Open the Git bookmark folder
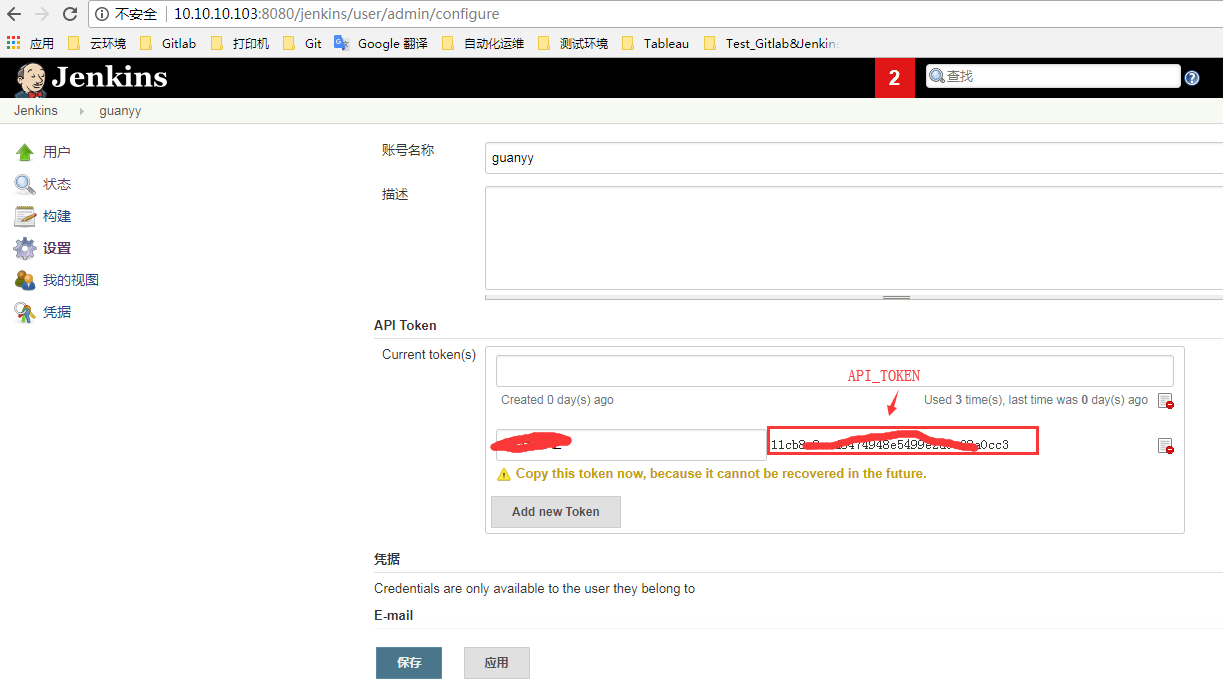The image size is (1223, 684). (x=302, y=43)
